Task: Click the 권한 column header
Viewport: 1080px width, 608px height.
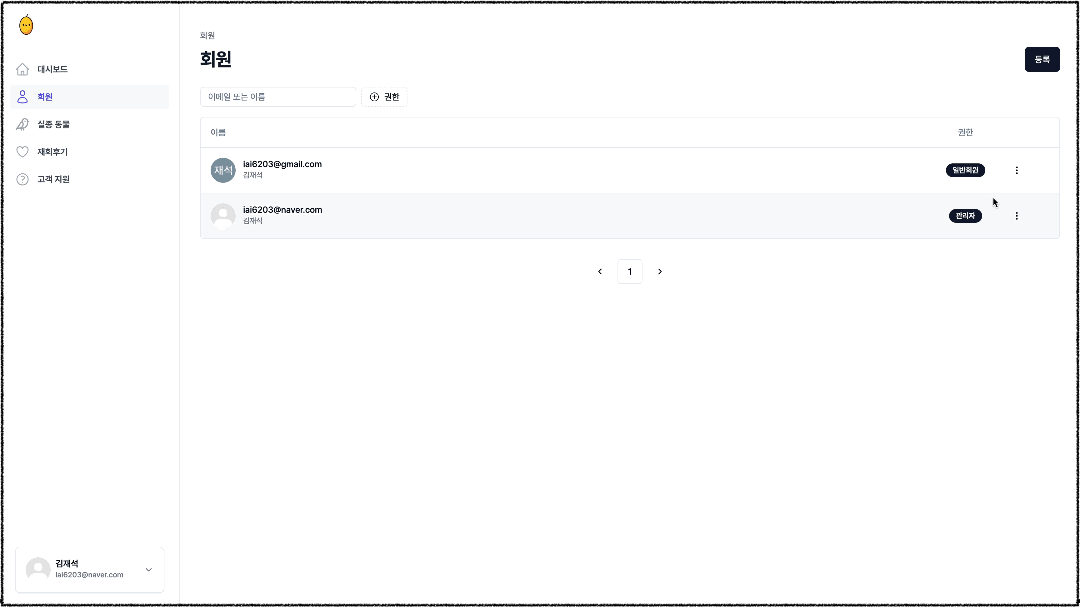Action: click(965, 133)
